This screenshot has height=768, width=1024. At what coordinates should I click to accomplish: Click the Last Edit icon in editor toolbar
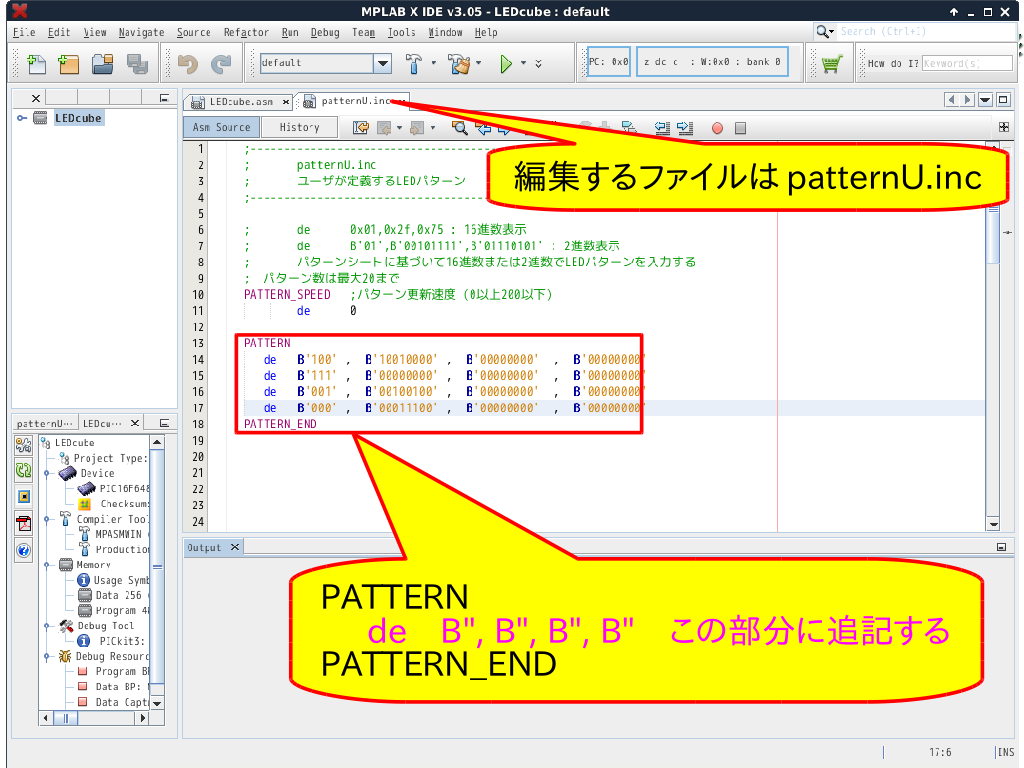360,128
